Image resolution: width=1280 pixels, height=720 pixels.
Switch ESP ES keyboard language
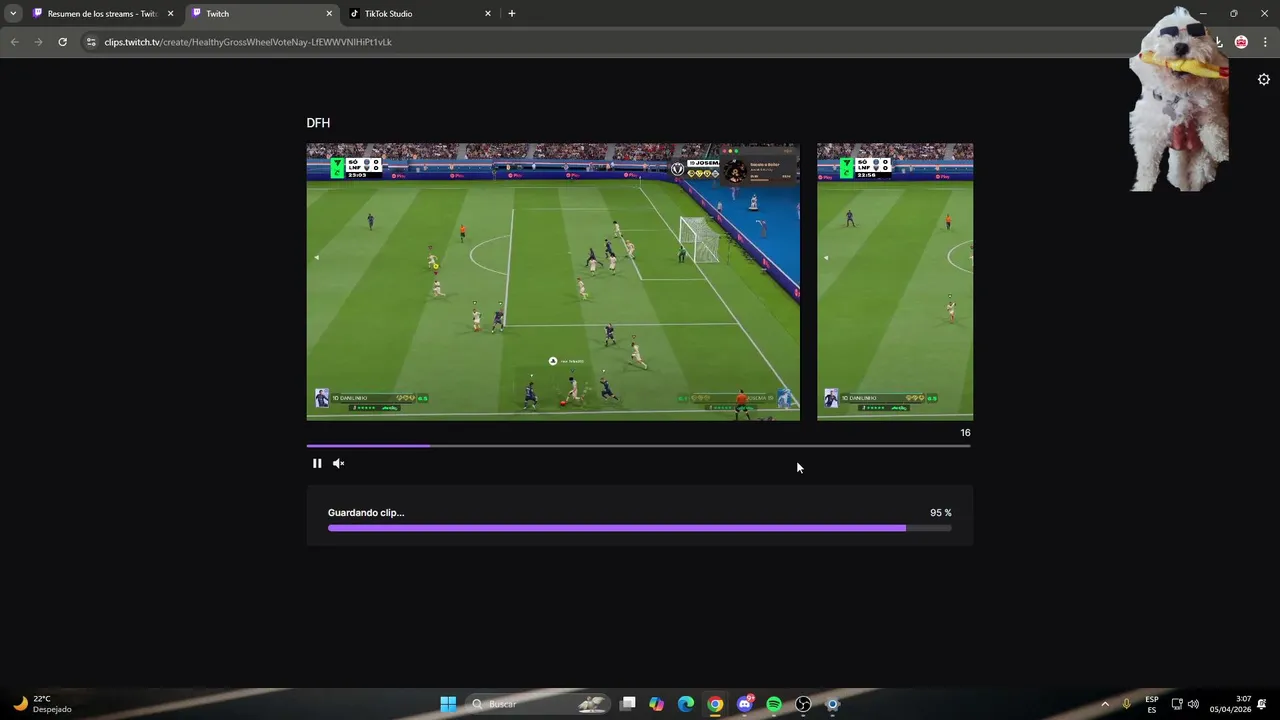click(x=1152, y=704)
